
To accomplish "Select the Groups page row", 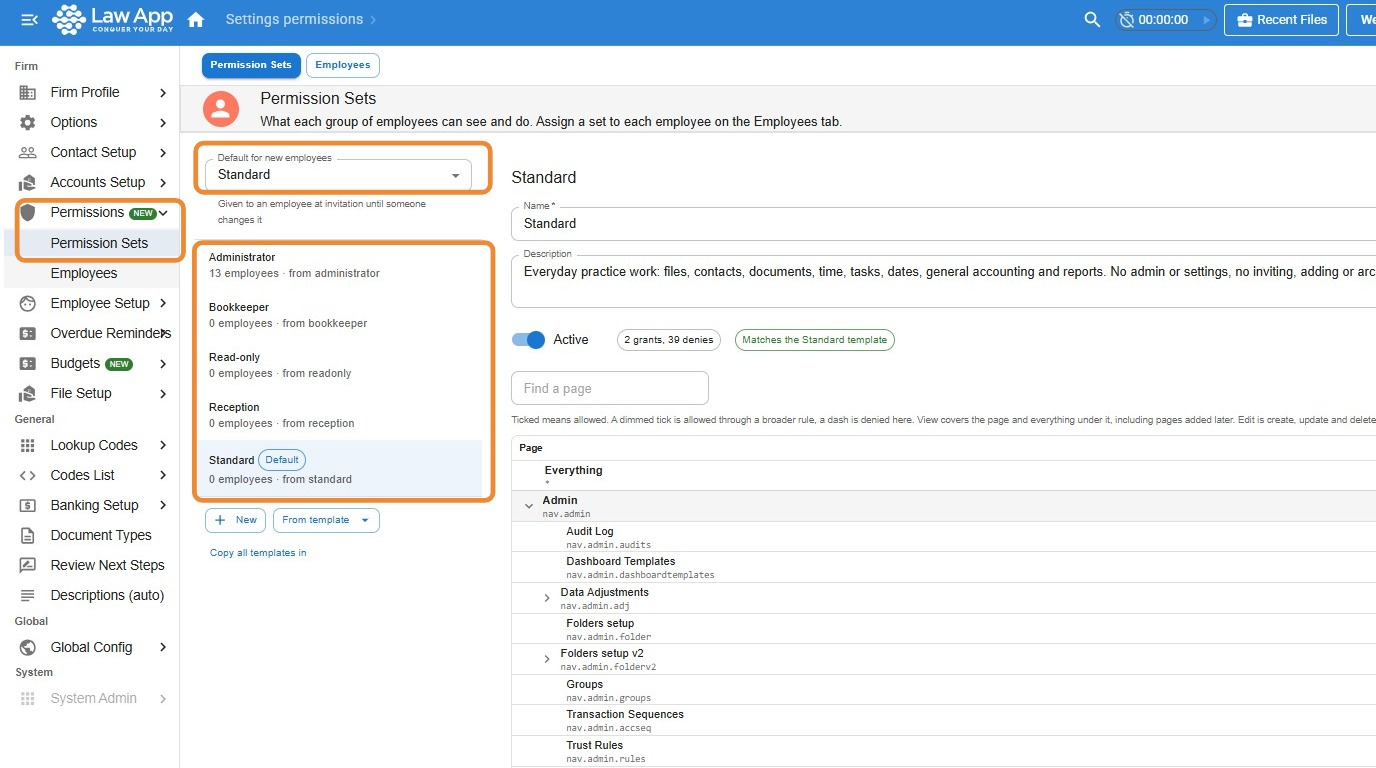I will [x=943, y=690].
